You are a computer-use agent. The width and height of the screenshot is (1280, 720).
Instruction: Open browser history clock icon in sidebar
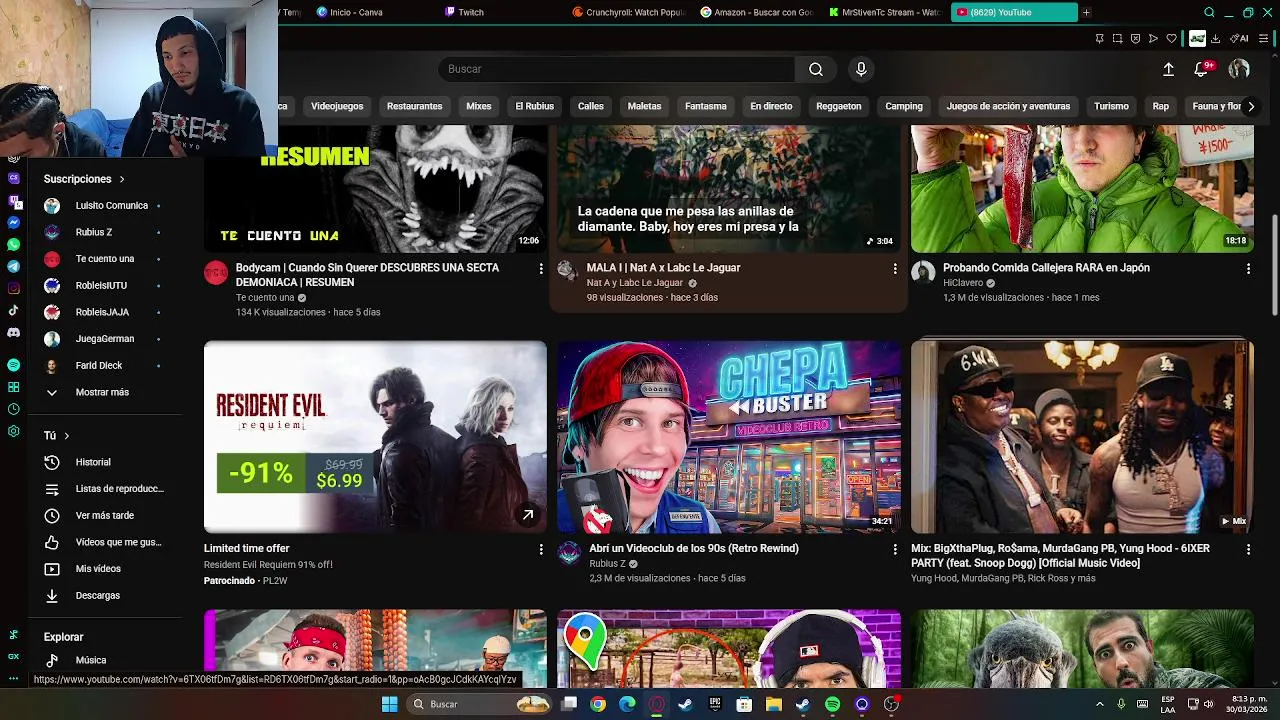pyautogui.click(x=13, y=409)
